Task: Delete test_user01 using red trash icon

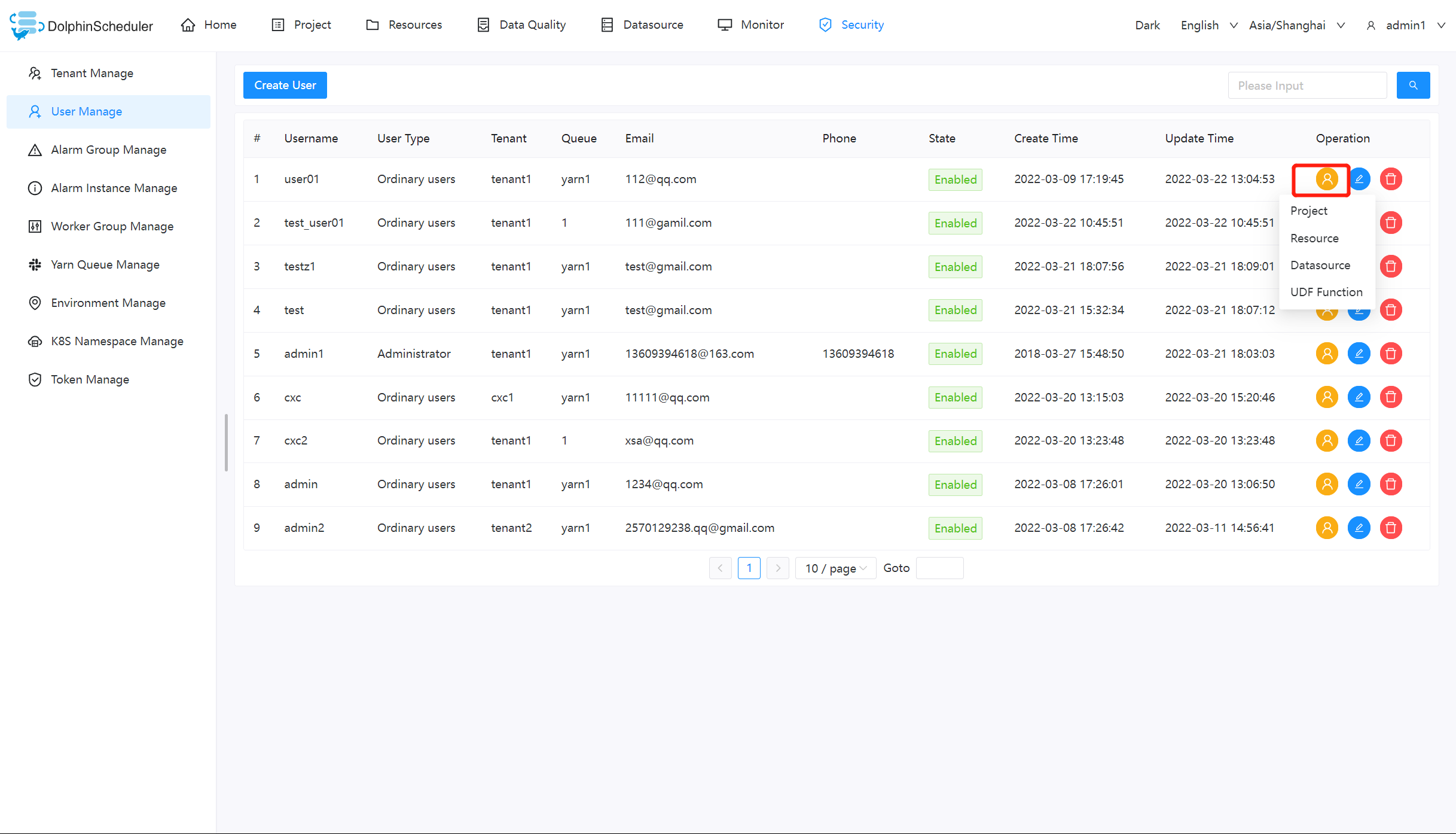Action: [x=1391, y=223]
